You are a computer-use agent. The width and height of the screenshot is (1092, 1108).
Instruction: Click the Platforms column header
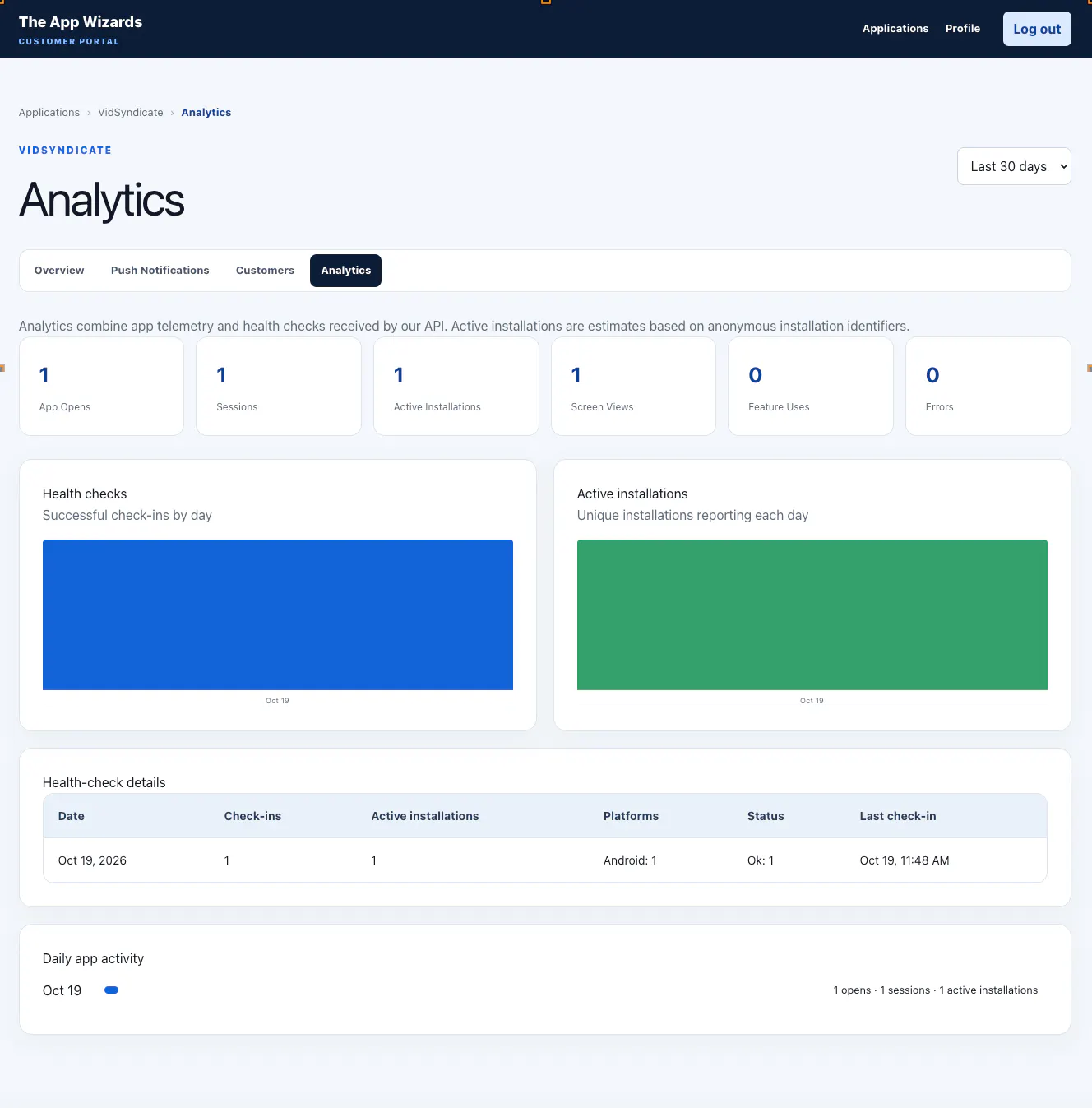point(631,816)
